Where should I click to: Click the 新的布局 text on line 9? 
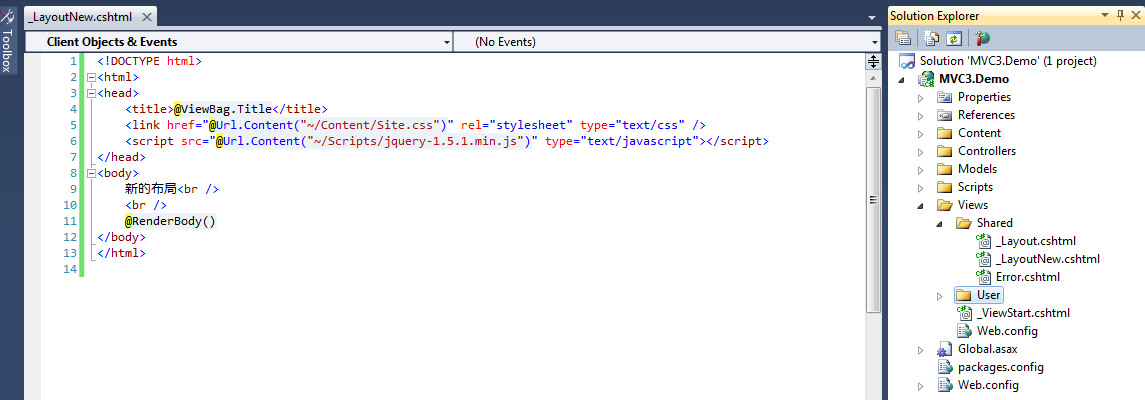click(x=150, y=189)
